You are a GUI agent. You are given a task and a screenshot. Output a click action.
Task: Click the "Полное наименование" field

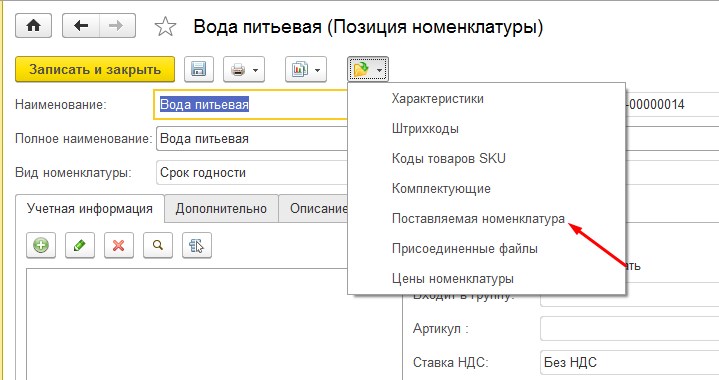(x=252, y=138)
